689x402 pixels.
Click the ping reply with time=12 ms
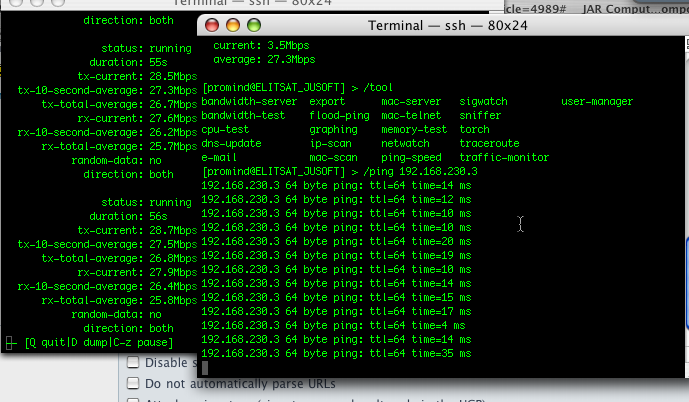click(336, 199)
